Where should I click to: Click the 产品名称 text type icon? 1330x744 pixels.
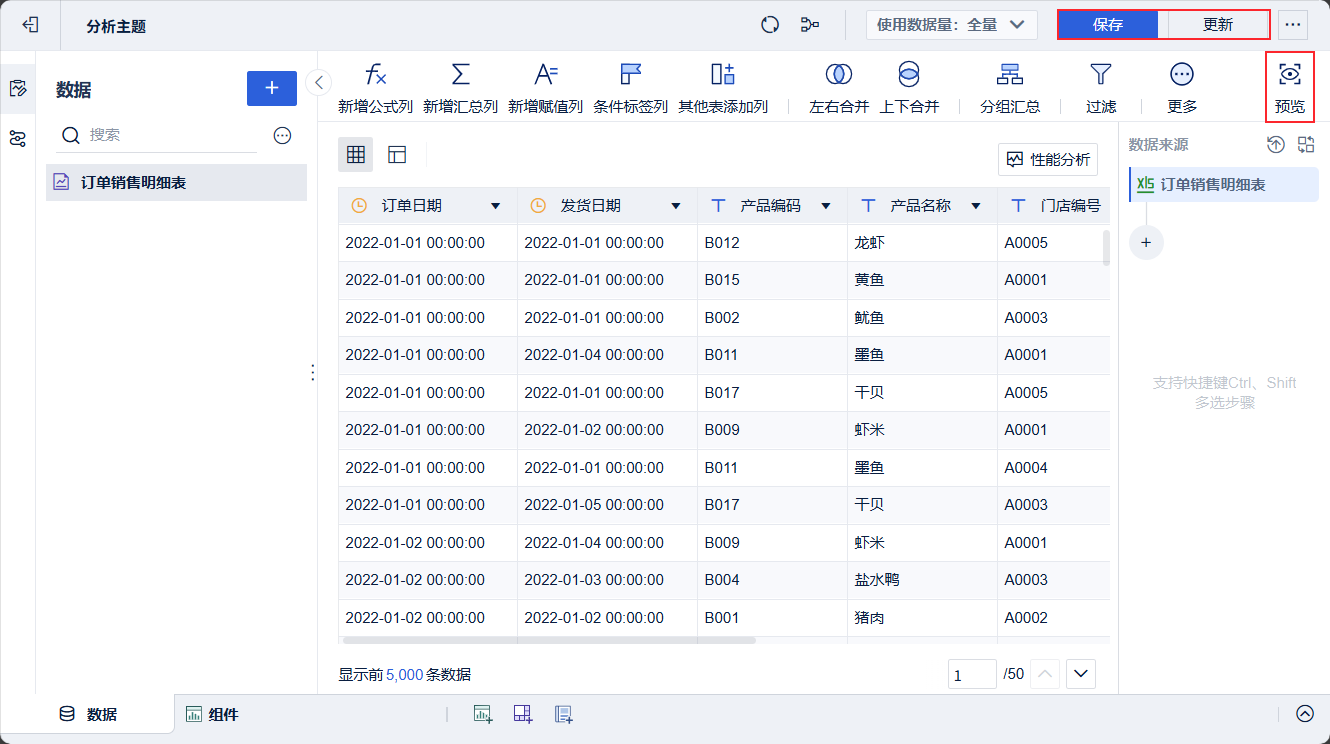[868, 206]
